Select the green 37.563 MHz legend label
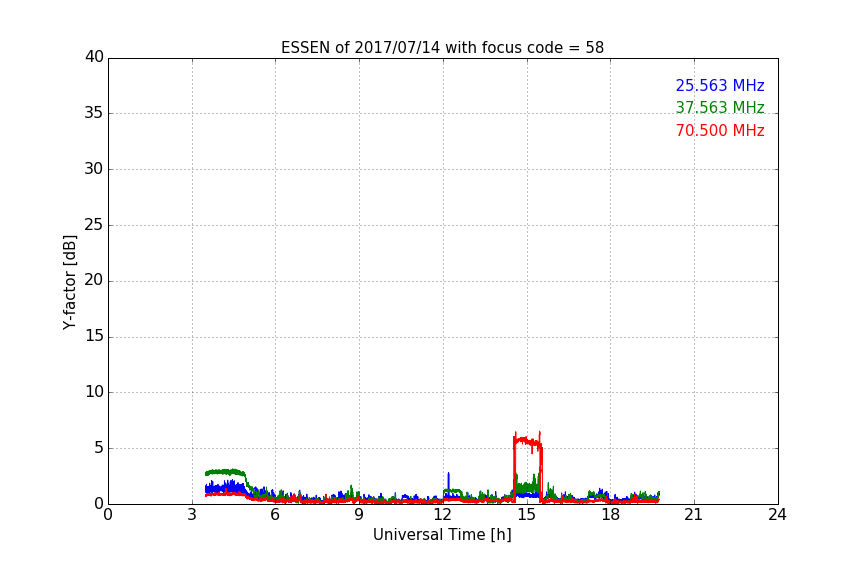The image size is (864, 576). (720, 107)
